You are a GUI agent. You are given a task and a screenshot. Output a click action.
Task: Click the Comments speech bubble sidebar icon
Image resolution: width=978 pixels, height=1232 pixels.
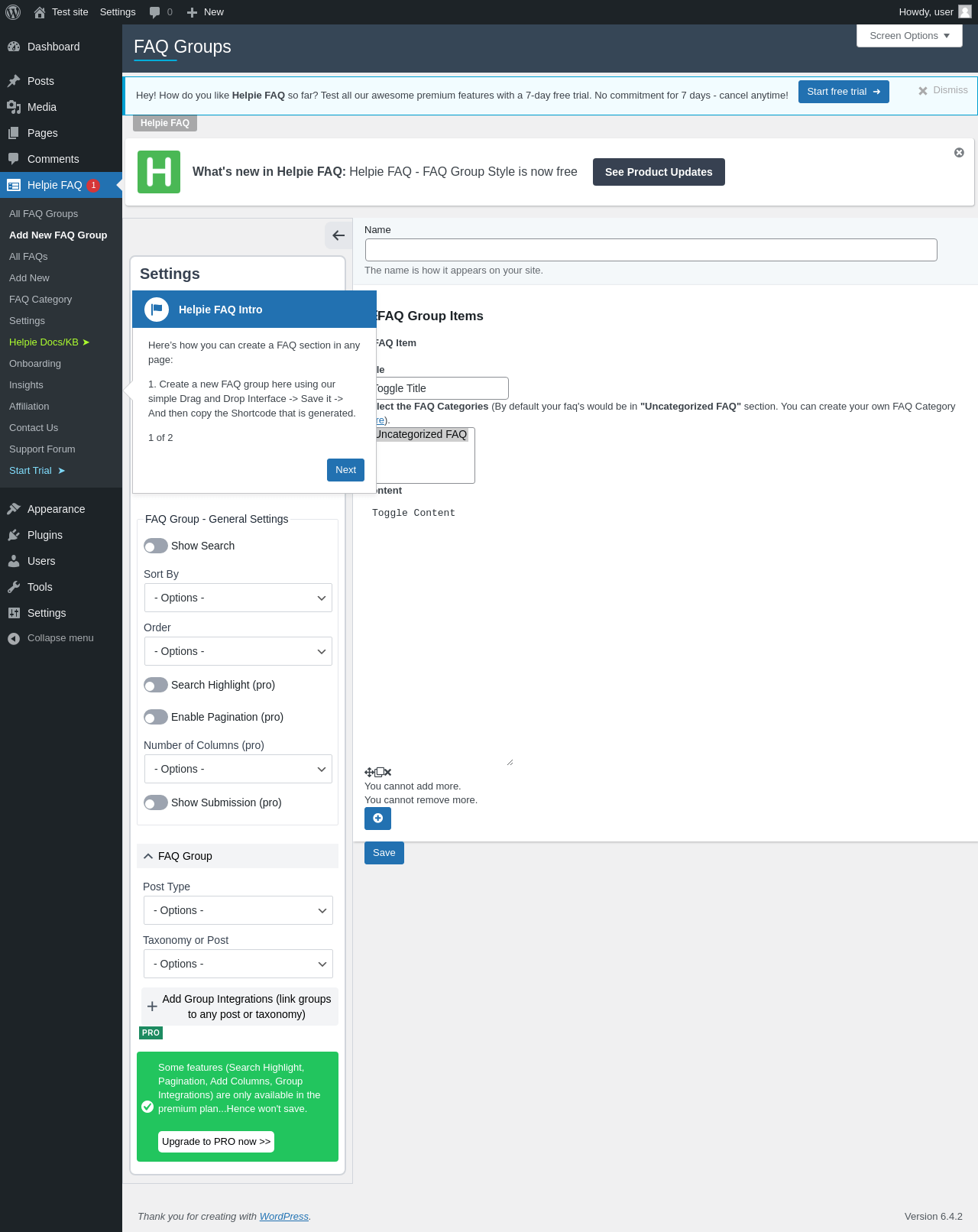[14, 159]
